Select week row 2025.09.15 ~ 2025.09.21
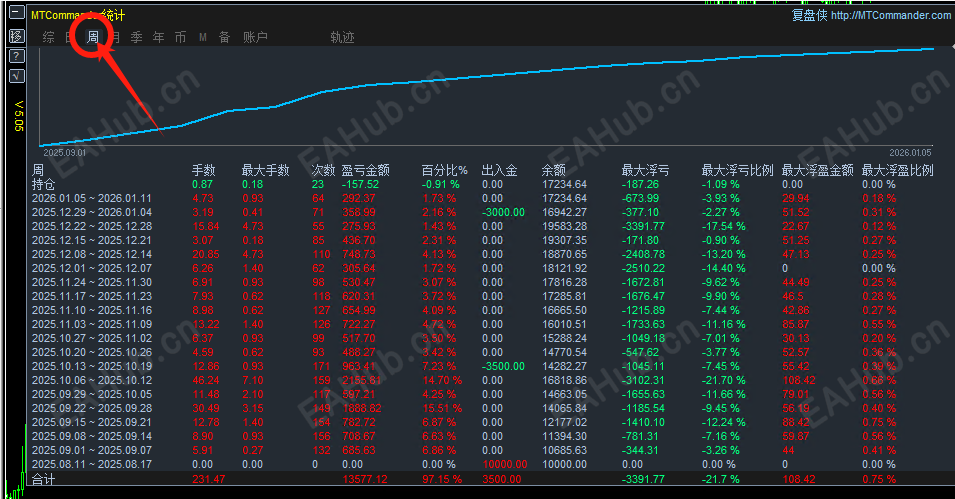This screenshot has height=499, width=955. pos(92,422)
